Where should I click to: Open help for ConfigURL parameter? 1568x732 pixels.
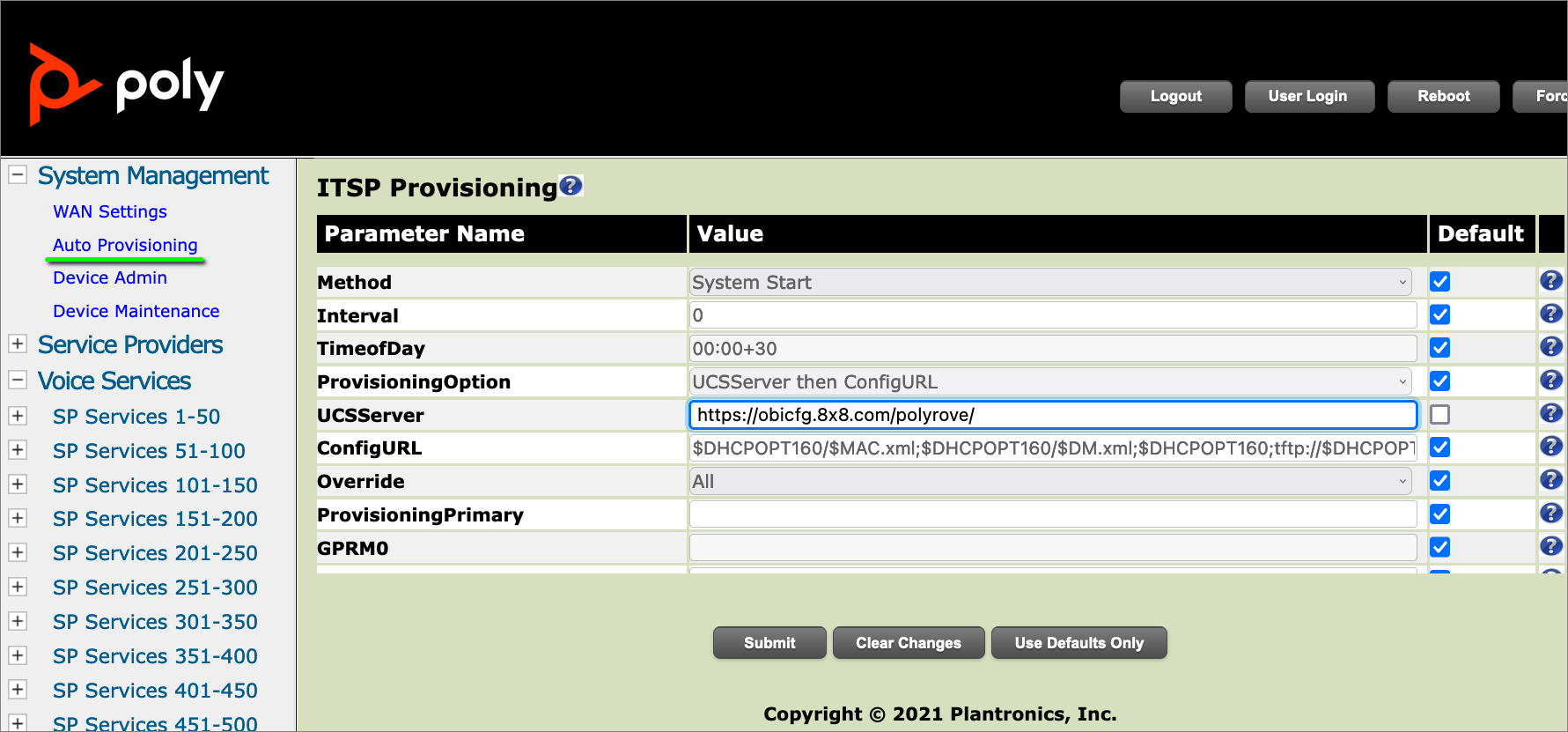[1550, 447]
